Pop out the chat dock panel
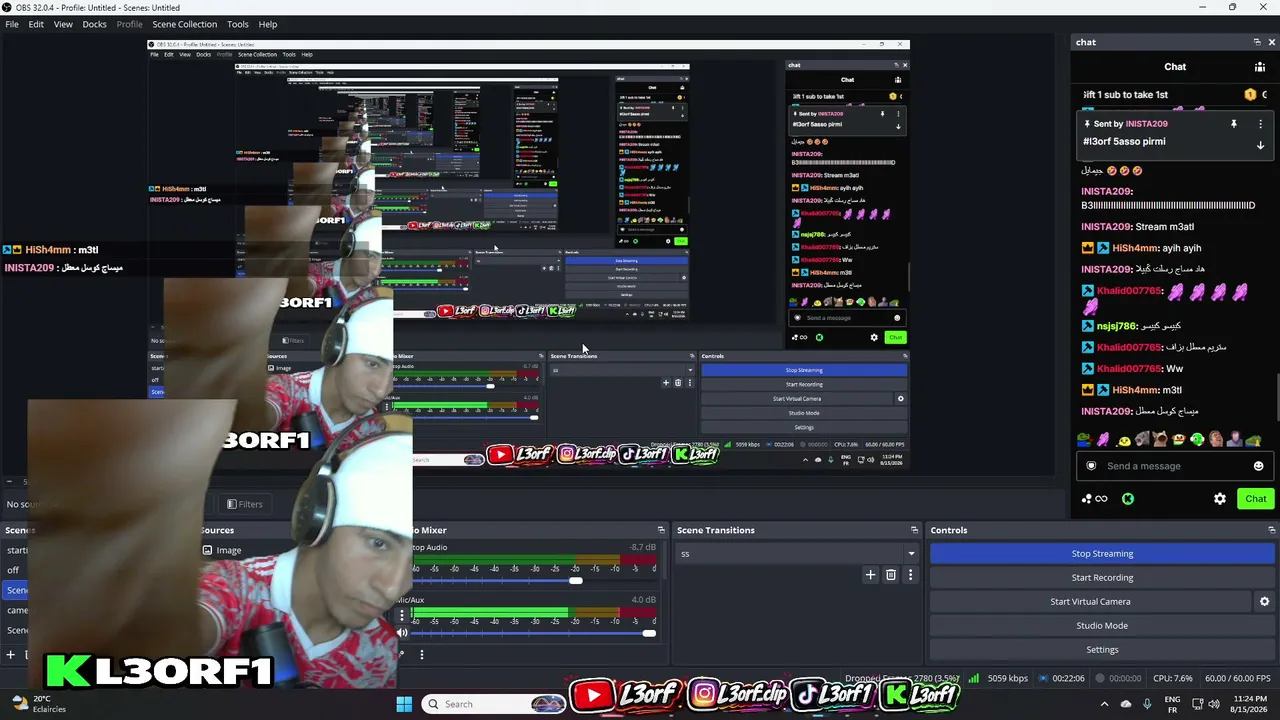 point(1257,42)
